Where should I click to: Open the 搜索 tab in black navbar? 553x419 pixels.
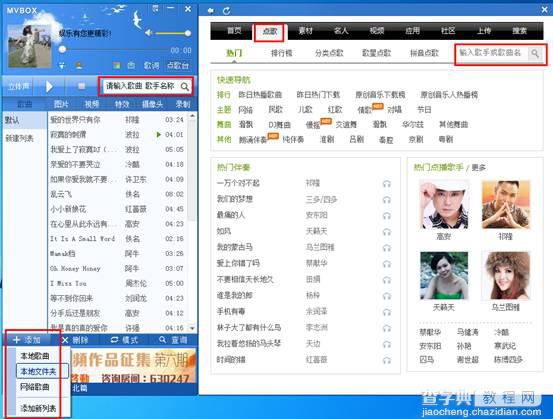tap(520, 31)
